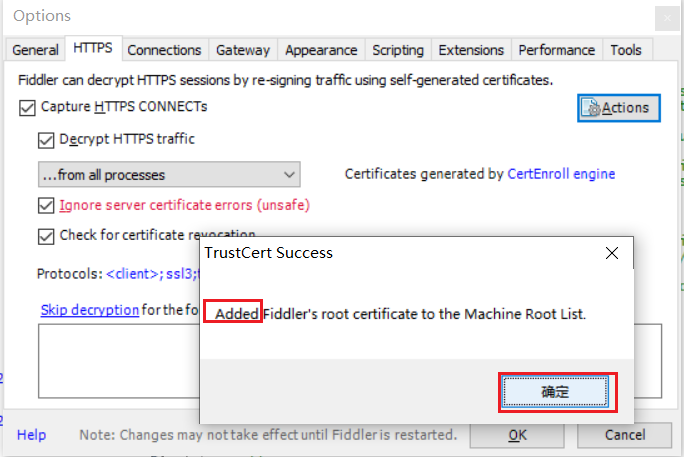This screenshot has height=457, width=684.
Task: Click the TrustCert Success title text
Action: point(269,253)
